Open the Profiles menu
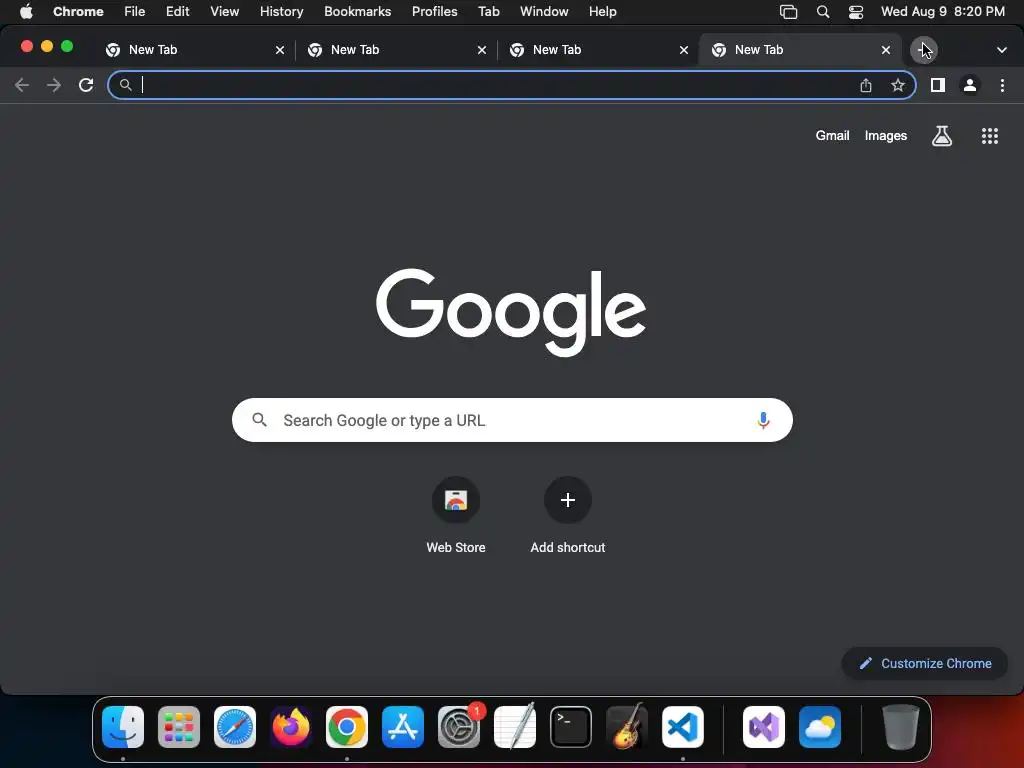 click(434, 12)
